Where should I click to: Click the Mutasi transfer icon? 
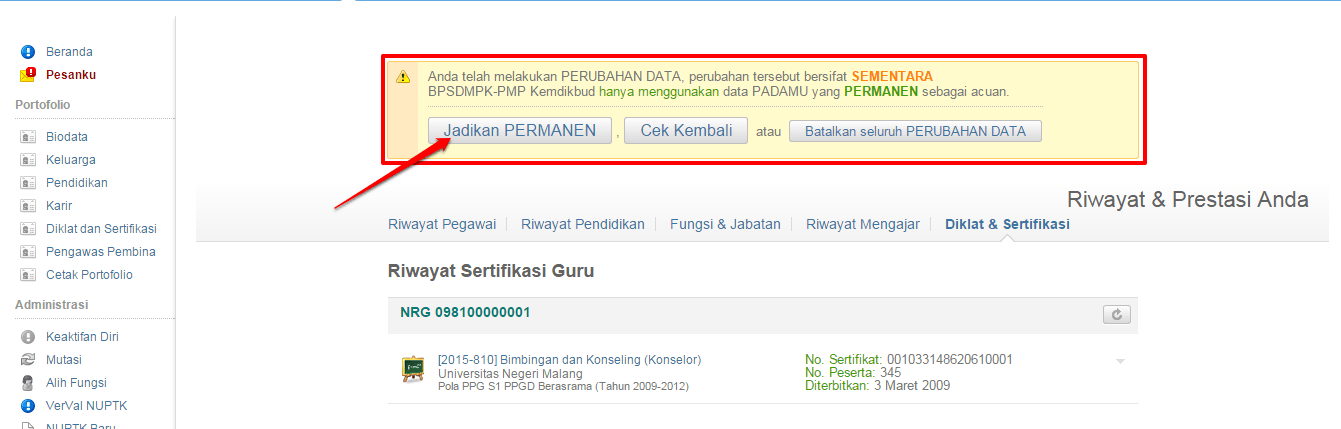pos(28,360)
